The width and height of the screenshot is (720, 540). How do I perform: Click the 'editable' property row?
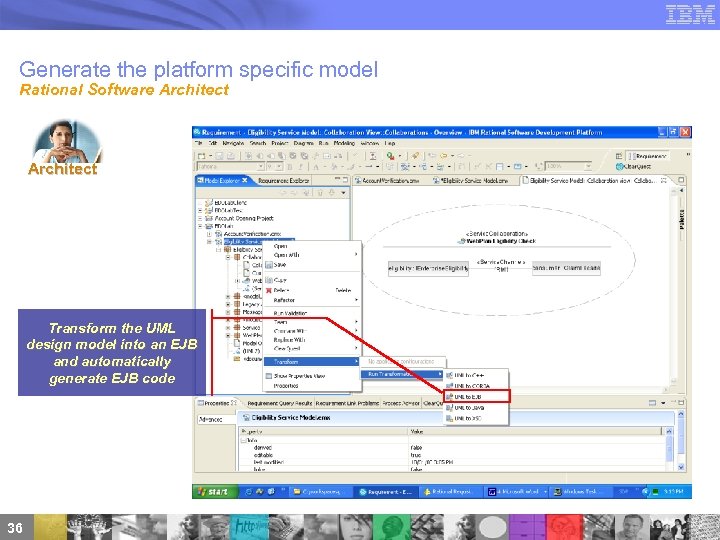click(452, 455)
